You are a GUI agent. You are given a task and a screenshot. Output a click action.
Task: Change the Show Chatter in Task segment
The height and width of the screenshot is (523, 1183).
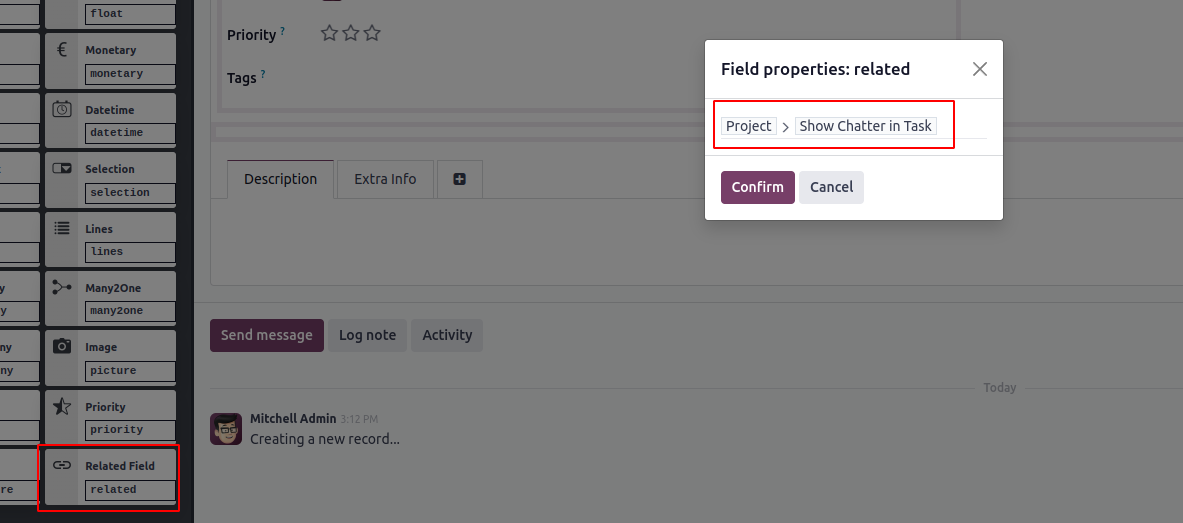click(x=865, y=126)
